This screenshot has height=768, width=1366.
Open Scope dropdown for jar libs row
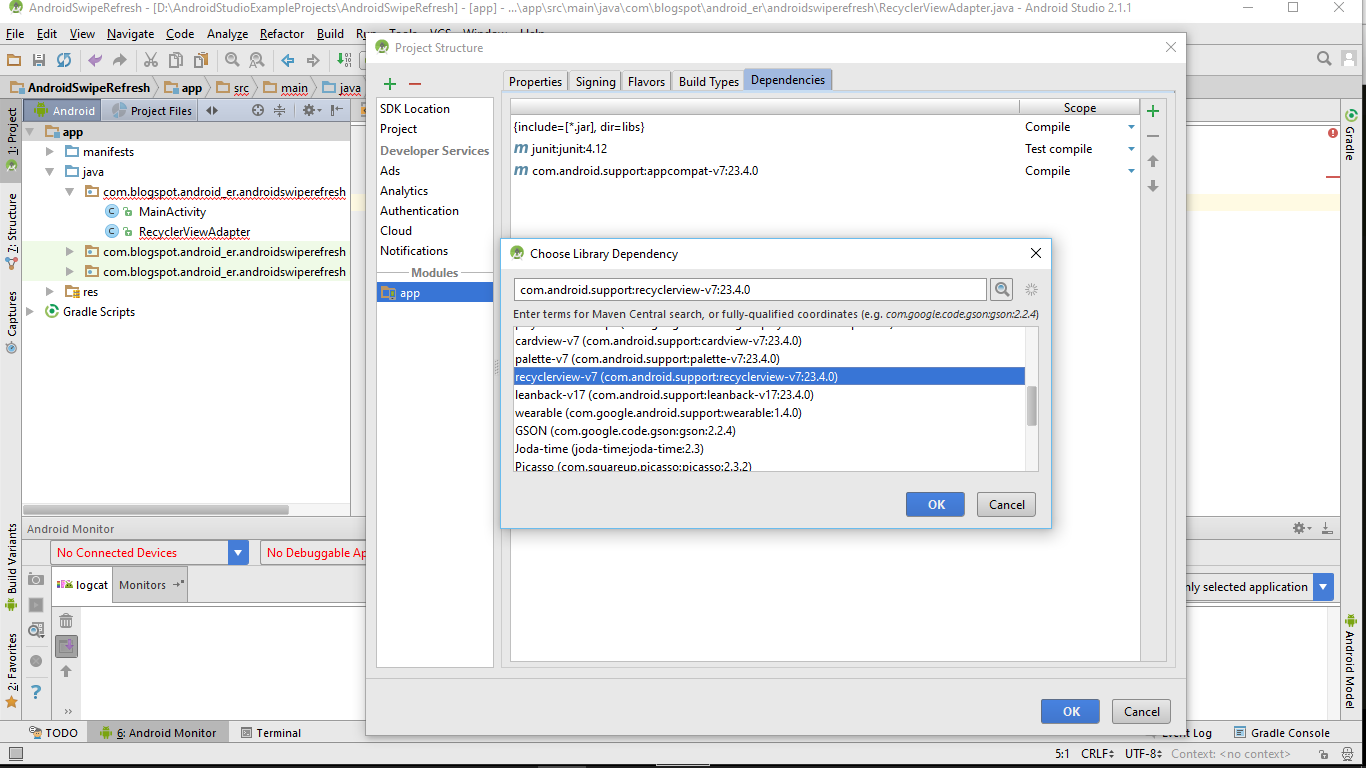(x=1132, y=127)
